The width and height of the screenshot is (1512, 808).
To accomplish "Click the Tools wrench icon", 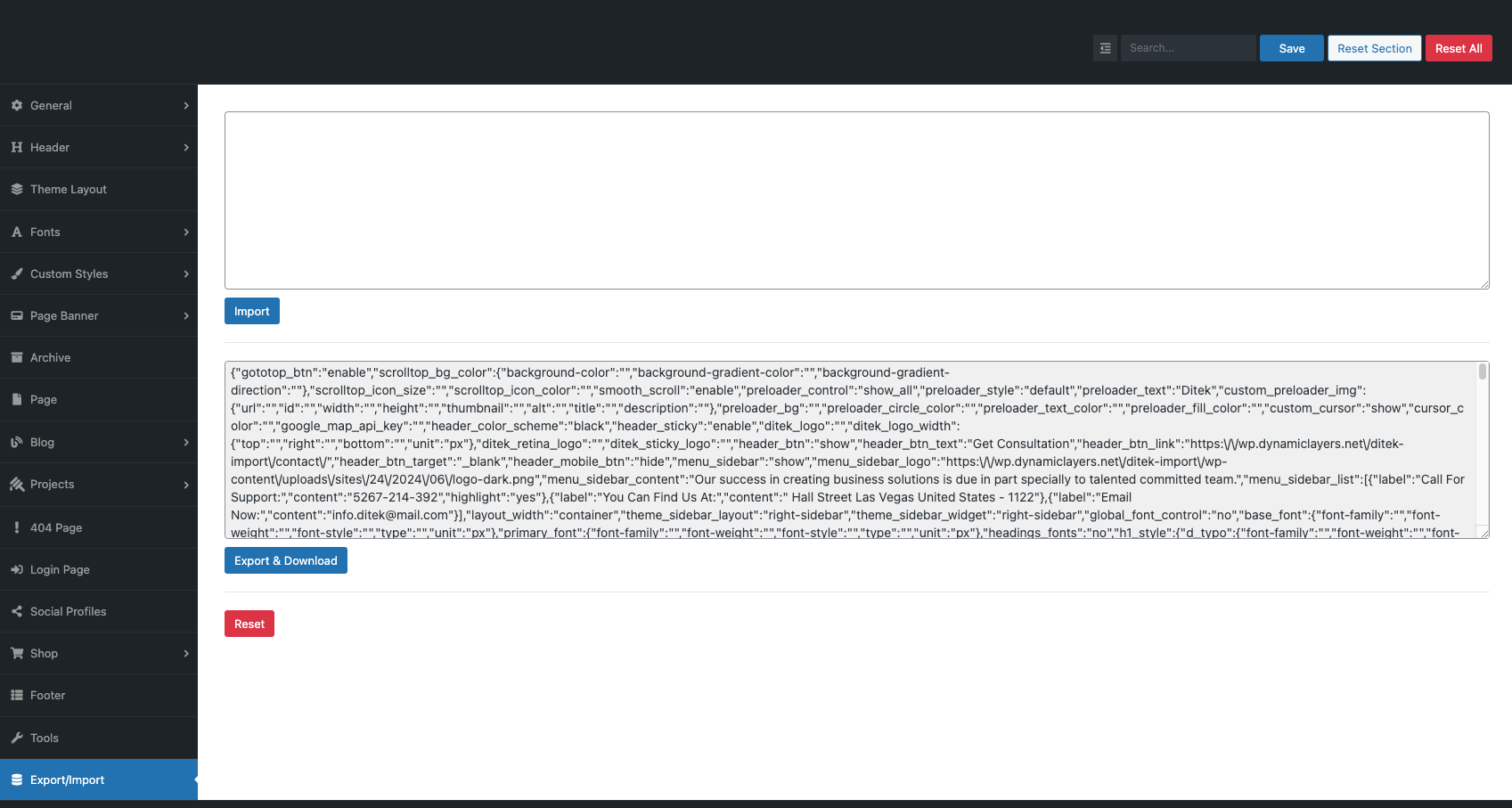I will [x=17, y=738].
